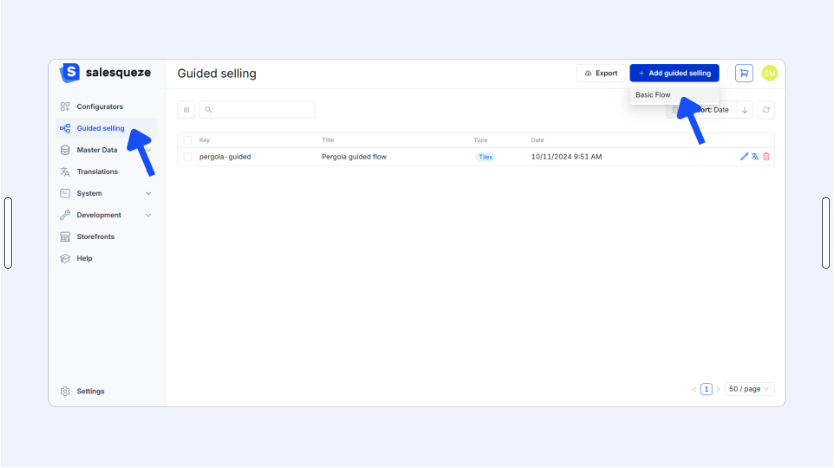The height and width of the screenshot is (468, 835).
Task: Click the Type column header
Action: point(480,140)
